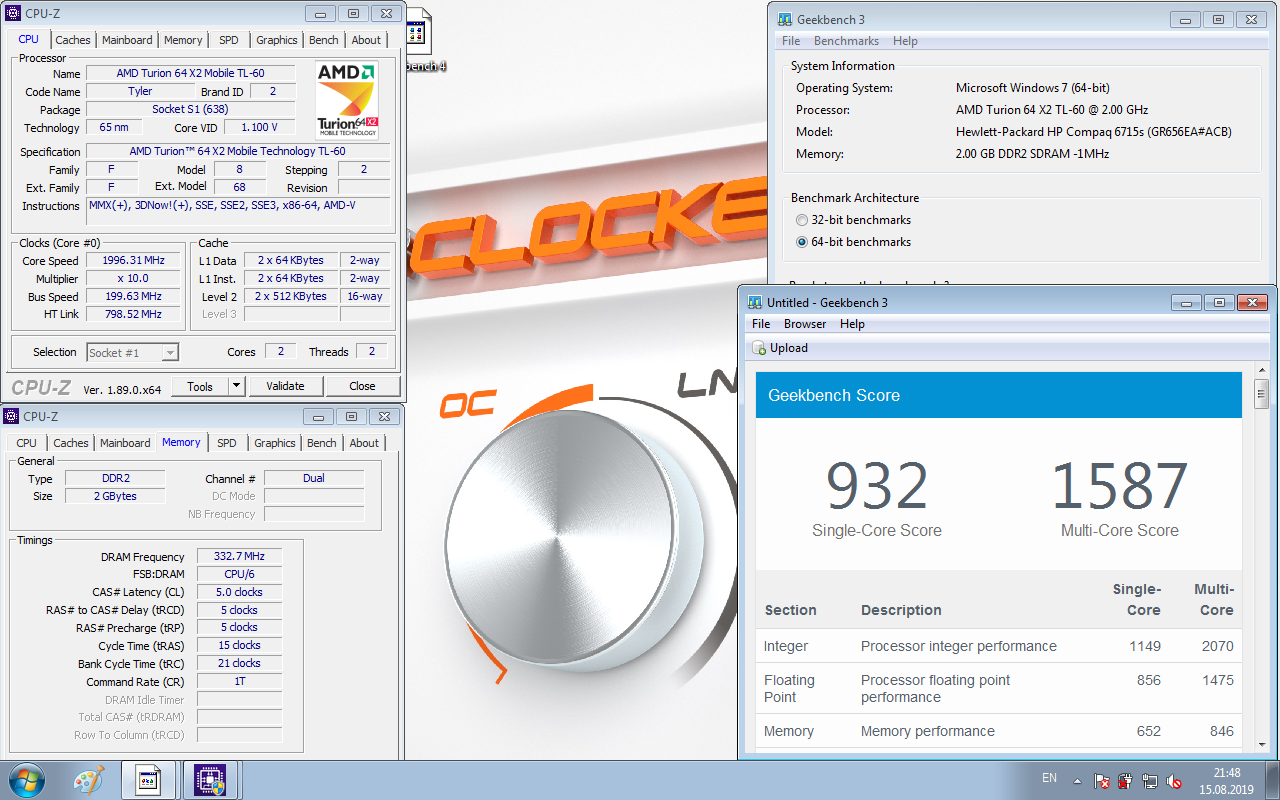This screenshot has width=1280, height=800.
Task: Click the Integer row description
Action: coord(958,646)
